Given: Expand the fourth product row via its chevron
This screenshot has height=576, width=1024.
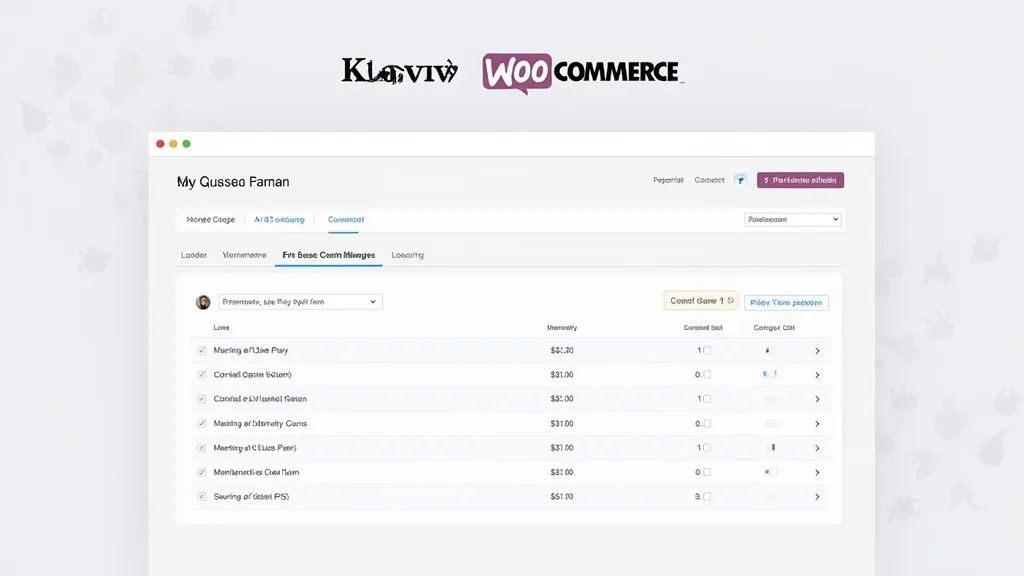Looking at the screenshot, I should click(818, 423).
